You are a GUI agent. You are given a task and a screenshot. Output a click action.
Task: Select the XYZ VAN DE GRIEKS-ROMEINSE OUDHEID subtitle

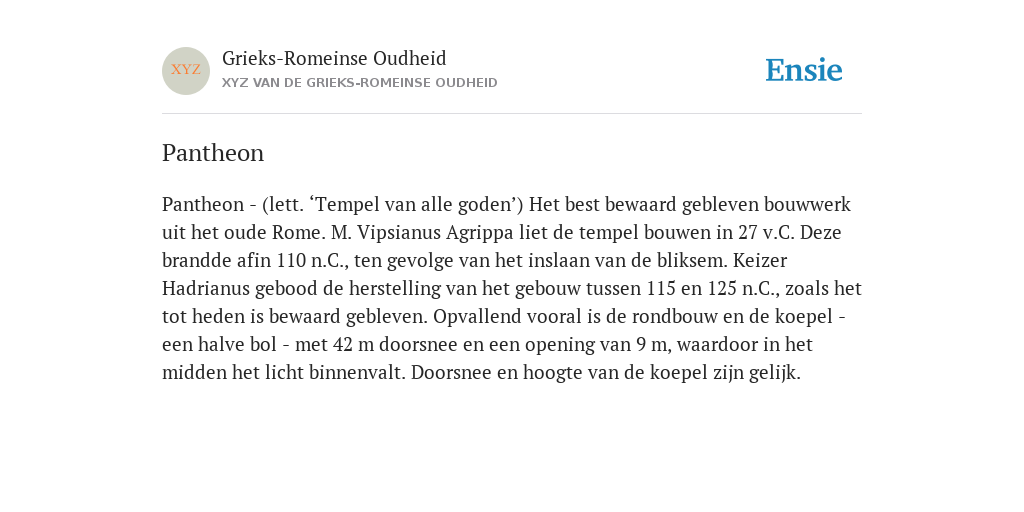coord(360,83)
